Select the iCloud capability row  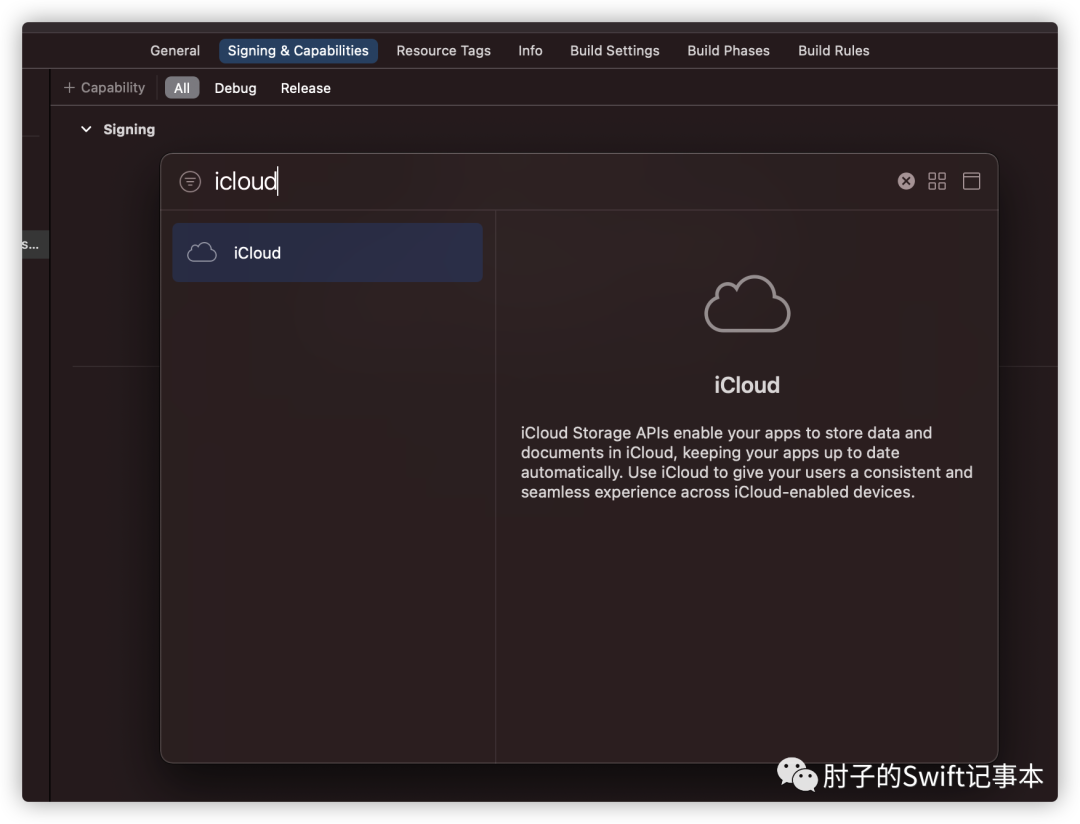pos(327,253)
